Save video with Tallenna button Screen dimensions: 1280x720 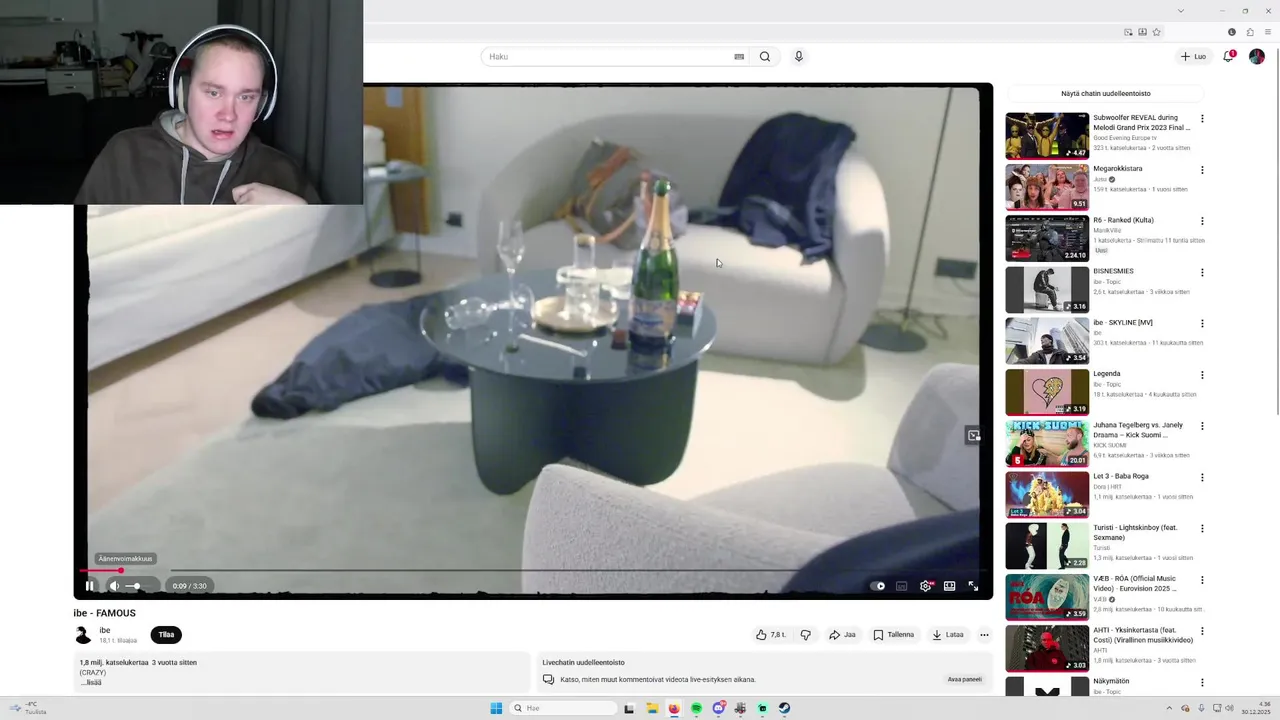pos(893,635)
